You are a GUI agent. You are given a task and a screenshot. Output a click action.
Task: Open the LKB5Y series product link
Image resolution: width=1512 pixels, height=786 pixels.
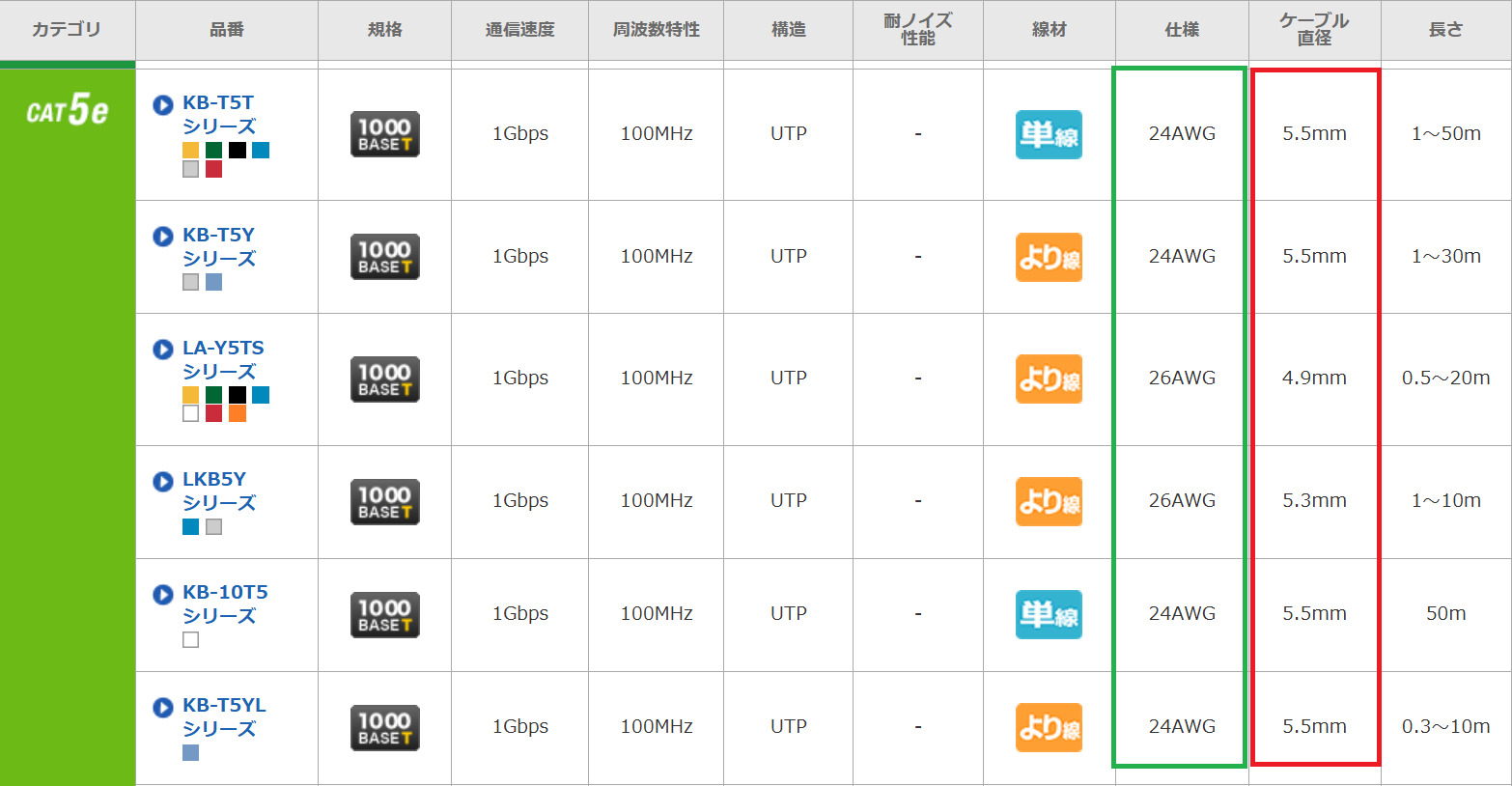click(218, 491)
